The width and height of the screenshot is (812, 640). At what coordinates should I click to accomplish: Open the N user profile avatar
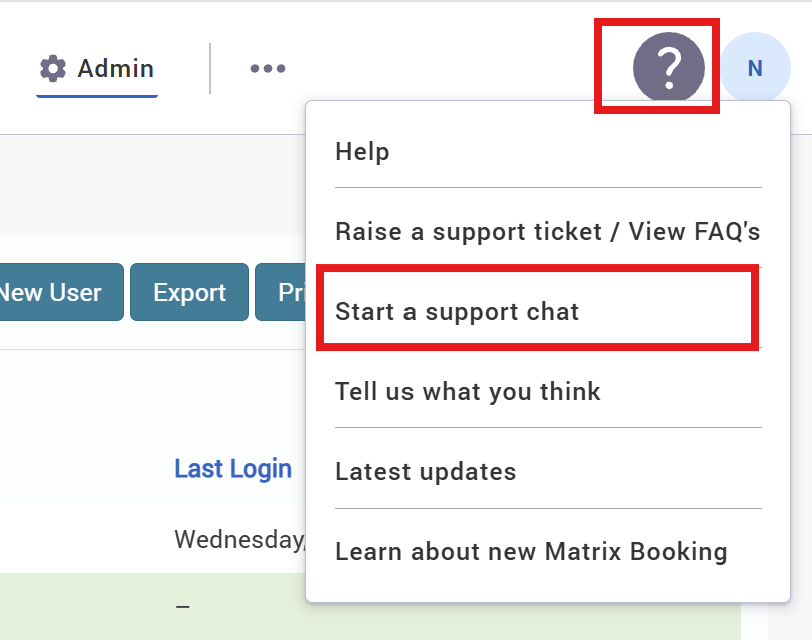point(755,68)
